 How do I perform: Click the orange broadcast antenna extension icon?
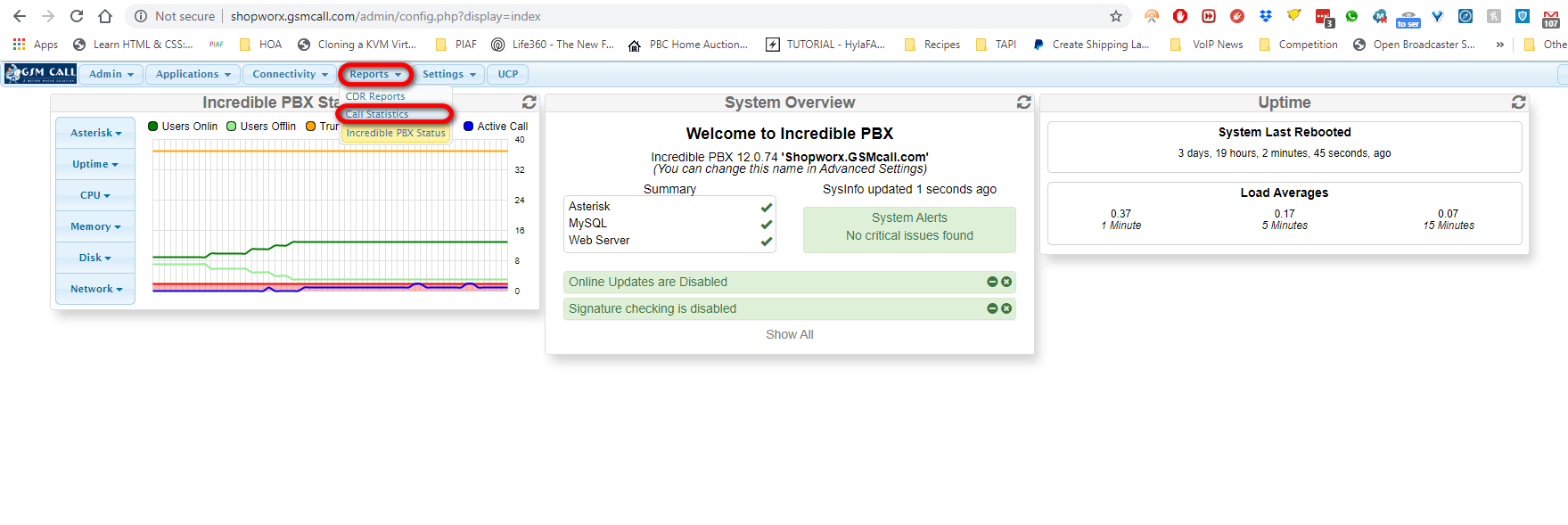pos(1152,16)
